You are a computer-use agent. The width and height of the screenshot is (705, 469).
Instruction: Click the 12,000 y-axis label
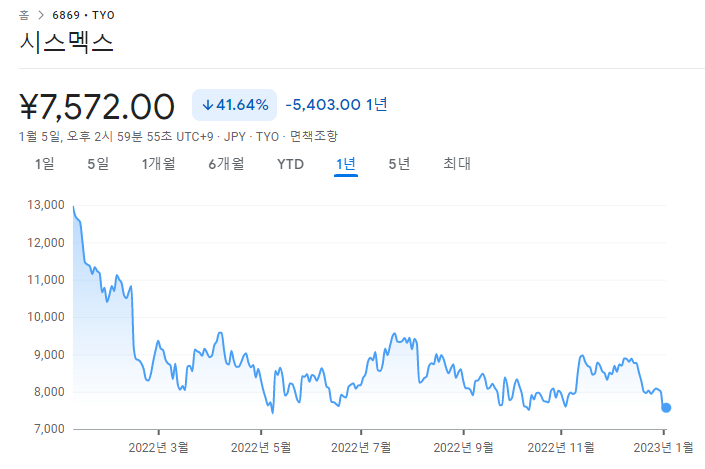(x=46, y=243)
